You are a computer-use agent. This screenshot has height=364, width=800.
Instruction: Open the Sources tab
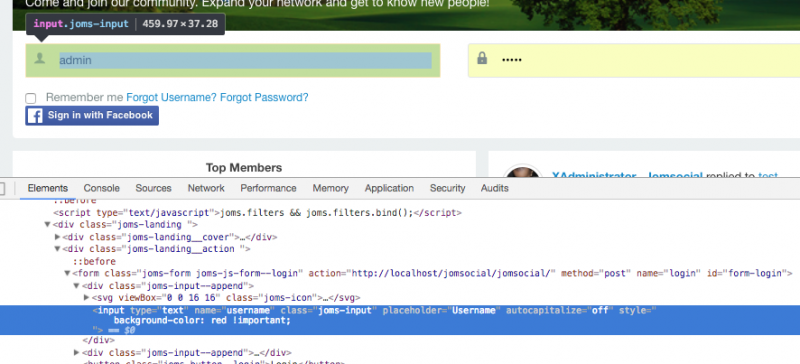point(154,188)
